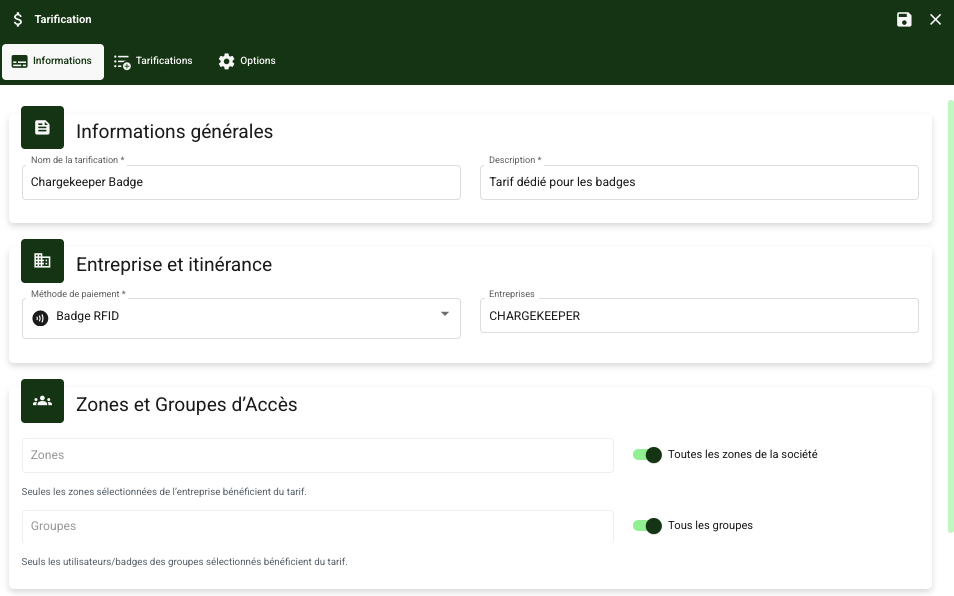Click the Entreprise et itinérance building icon
The width and height of the screenshot is (954, 596).
pyautogui.click(x=42, y=261)
